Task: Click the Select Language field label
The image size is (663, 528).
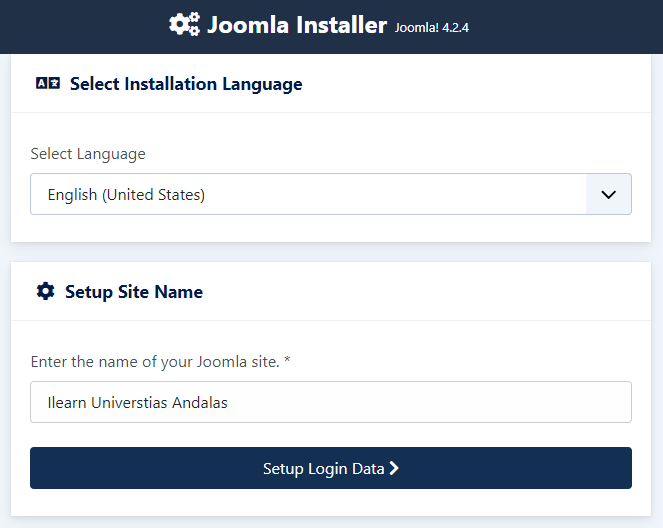Action: 88,154
